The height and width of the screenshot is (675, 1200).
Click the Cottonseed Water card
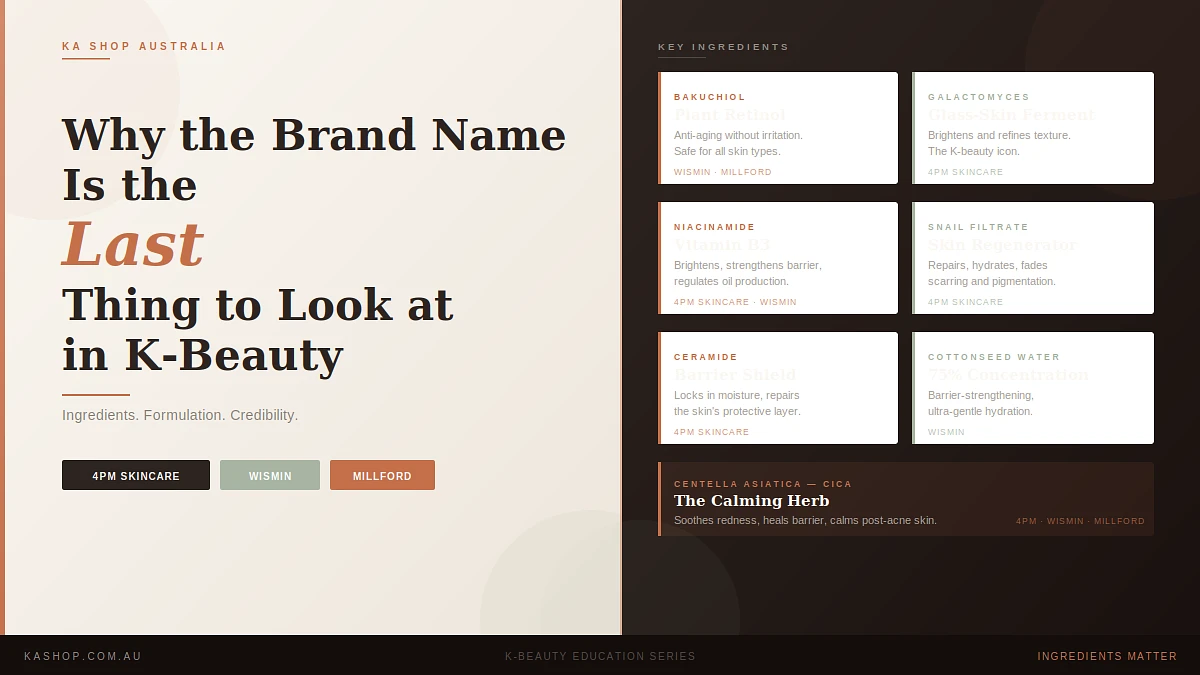pos(1033,388)
